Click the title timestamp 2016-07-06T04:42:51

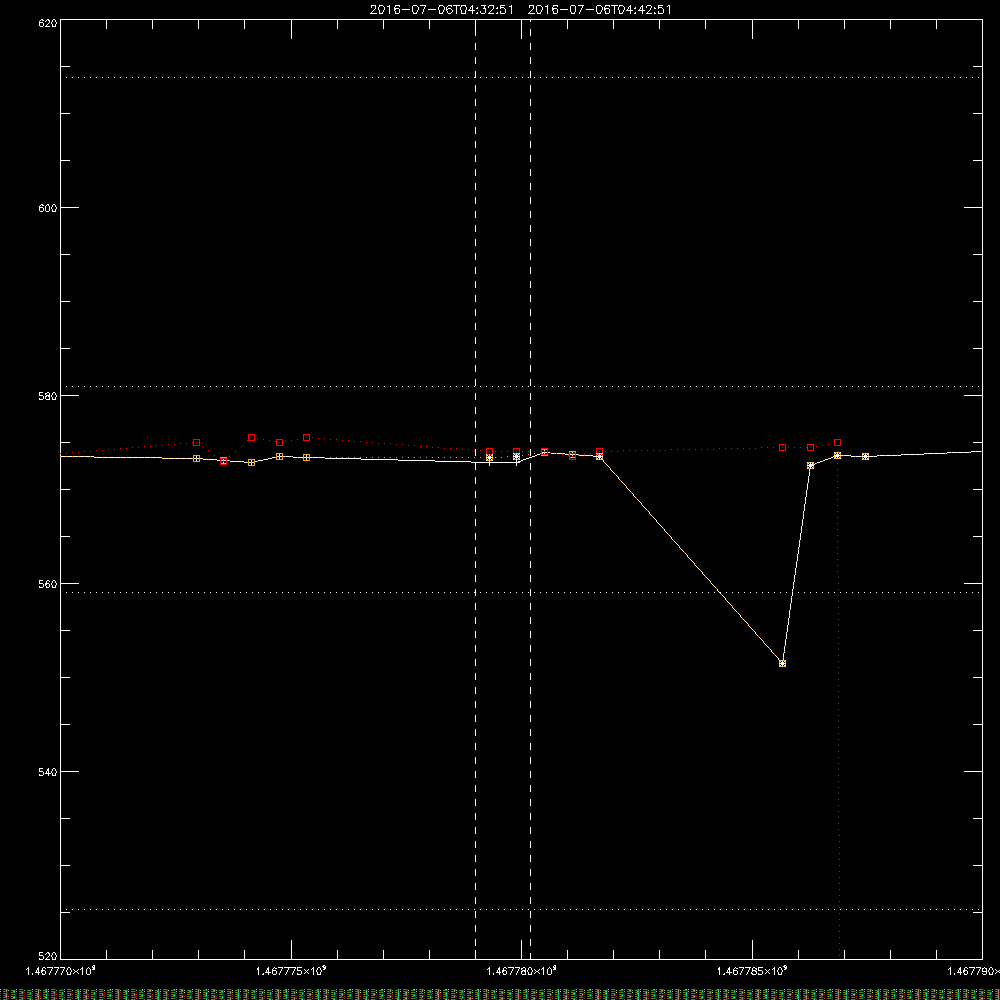point(599,10)
